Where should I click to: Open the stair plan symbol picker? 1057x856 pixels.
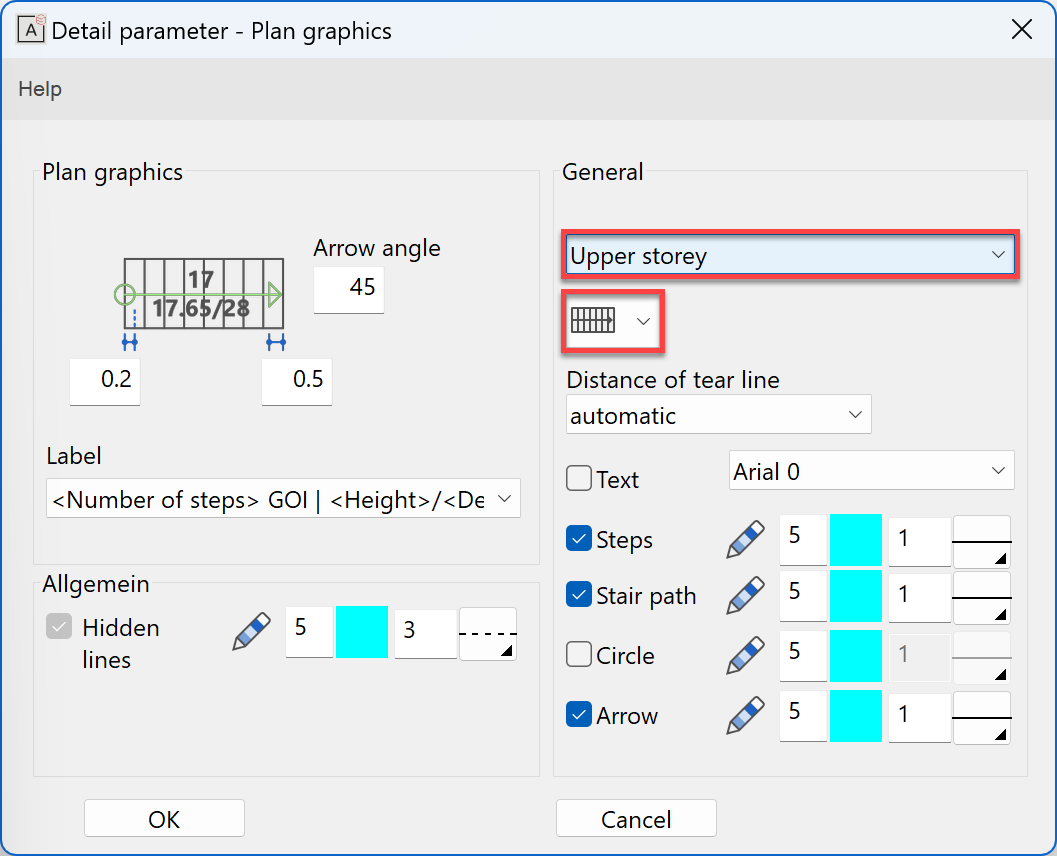click(613, 321)
